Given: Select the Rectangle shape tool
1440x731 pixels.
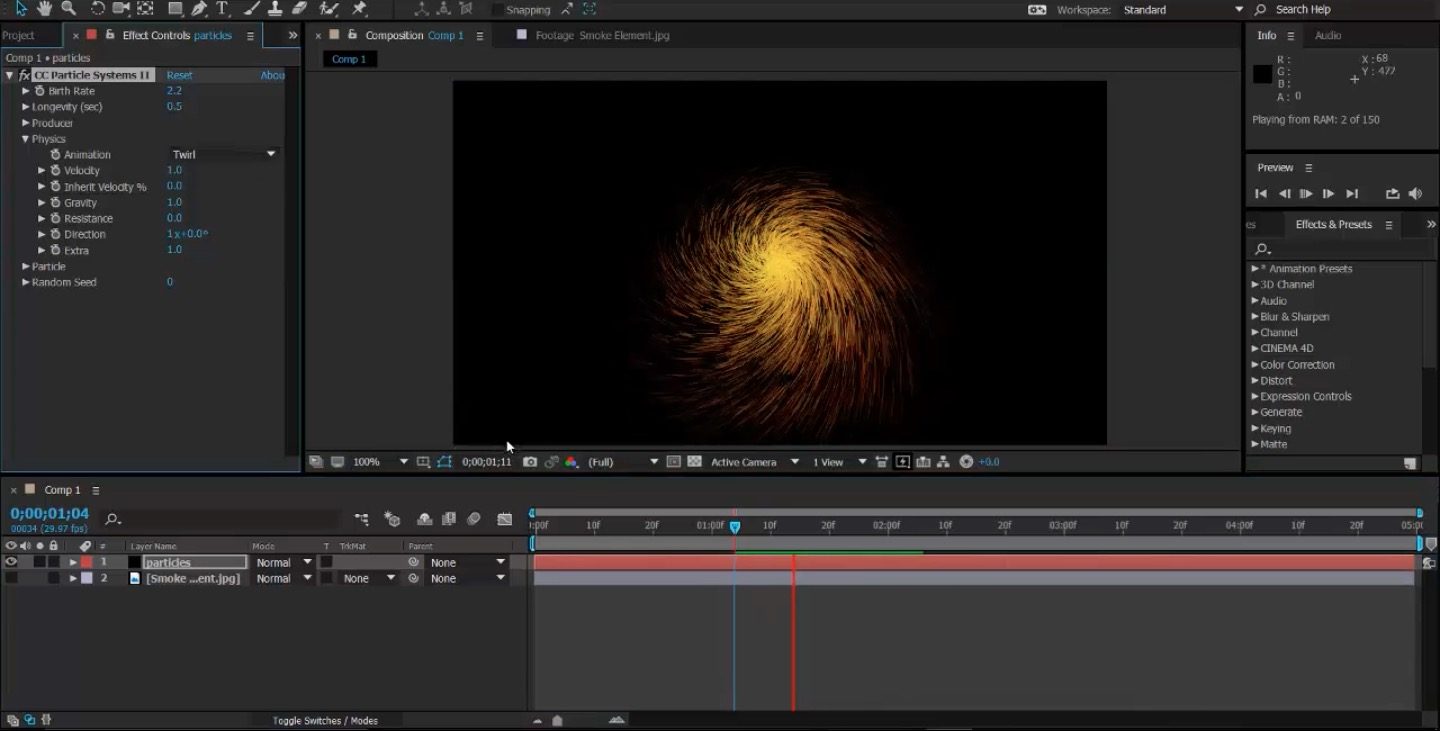Looking at the screenshot, I should tap(176, 9).
